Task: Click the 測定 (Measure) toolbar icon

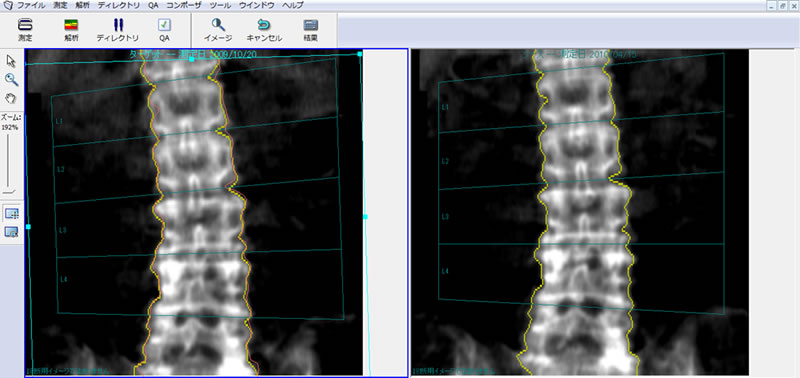Action: pyautogui.click(x=25, y=24)
